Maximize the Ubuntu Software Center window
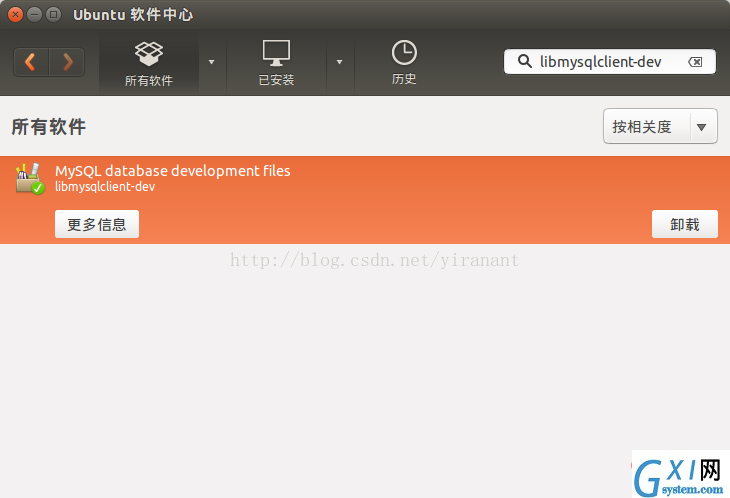730x498 pixels. (54, 14)
